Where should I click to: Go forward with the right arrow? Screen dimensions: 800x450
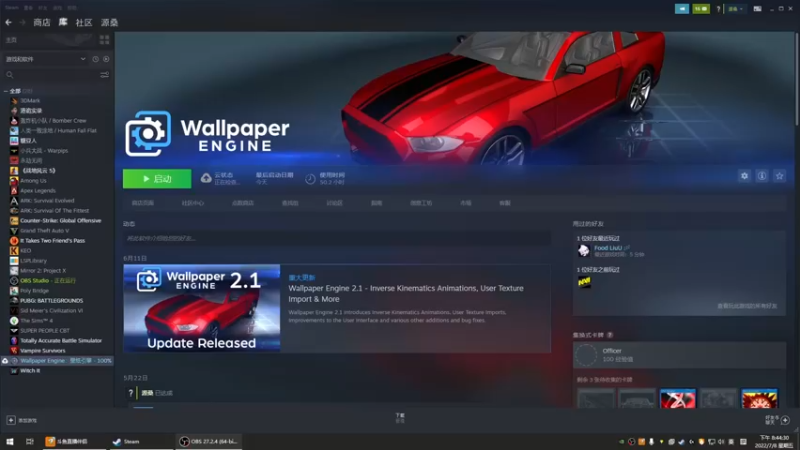click(x=22, y=22)
